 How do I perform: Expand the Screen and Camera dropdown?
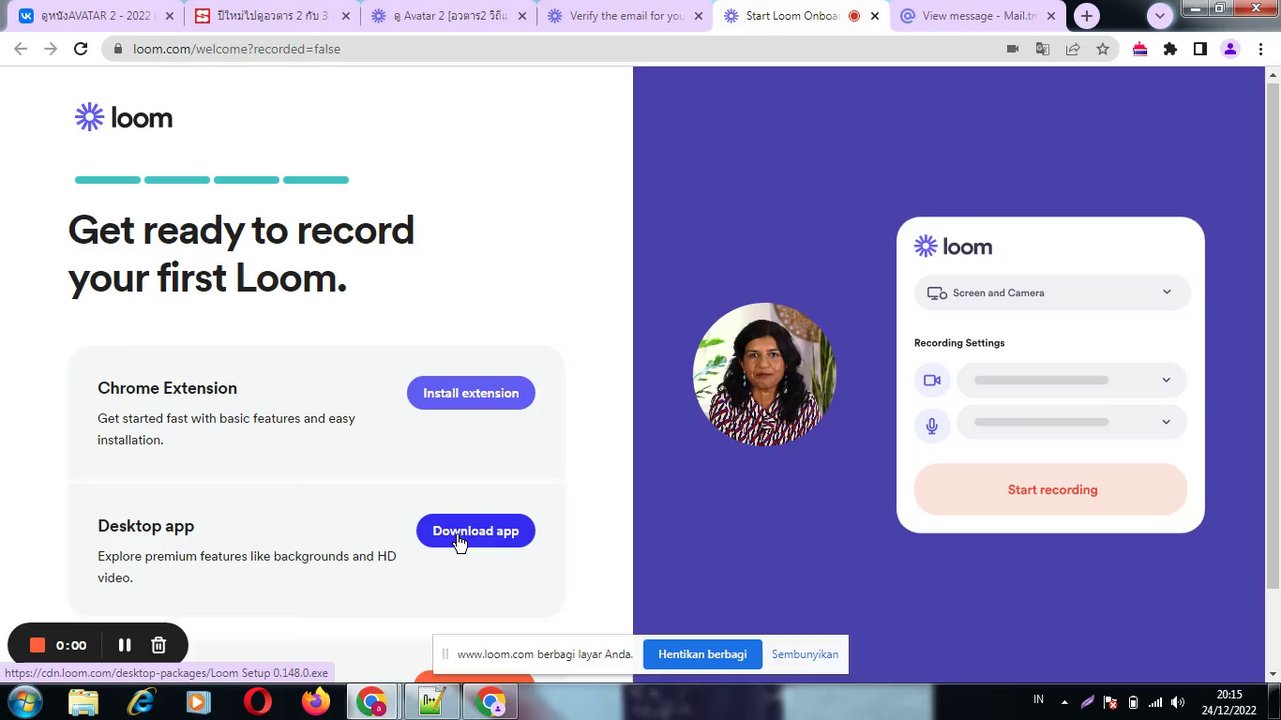pyautogui.click(x=1052, y=293)
